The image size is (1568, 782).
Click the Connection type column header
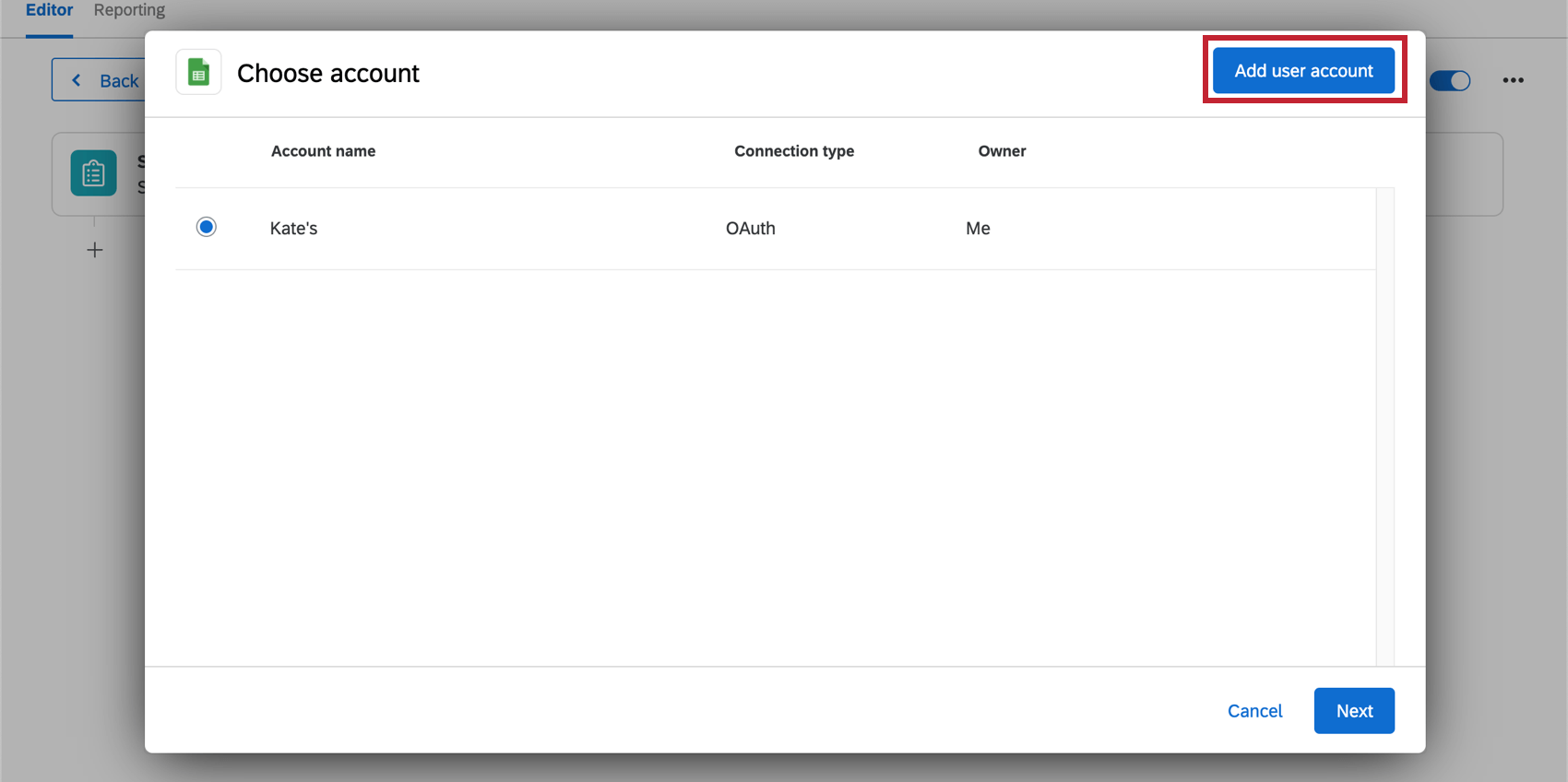(x=794, y=151)
